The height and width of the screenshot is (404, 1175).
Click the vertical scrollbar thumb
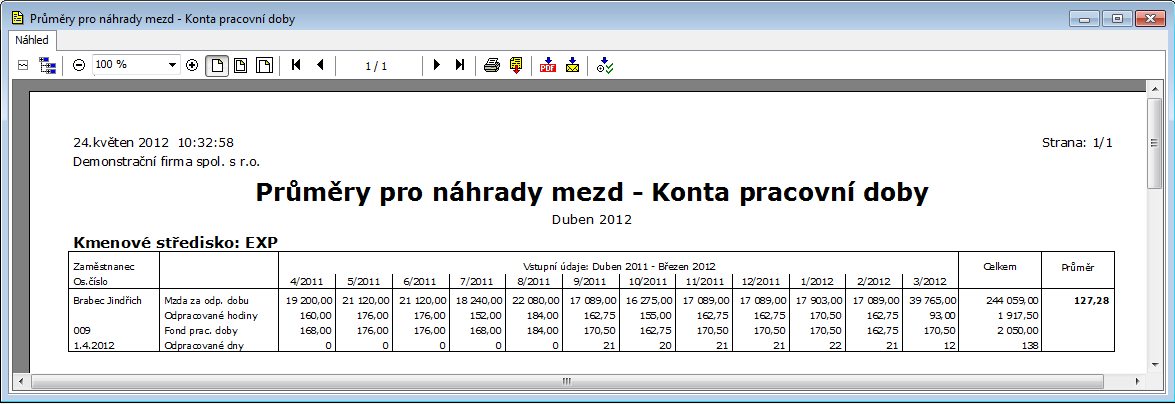tap(1155, 142)
